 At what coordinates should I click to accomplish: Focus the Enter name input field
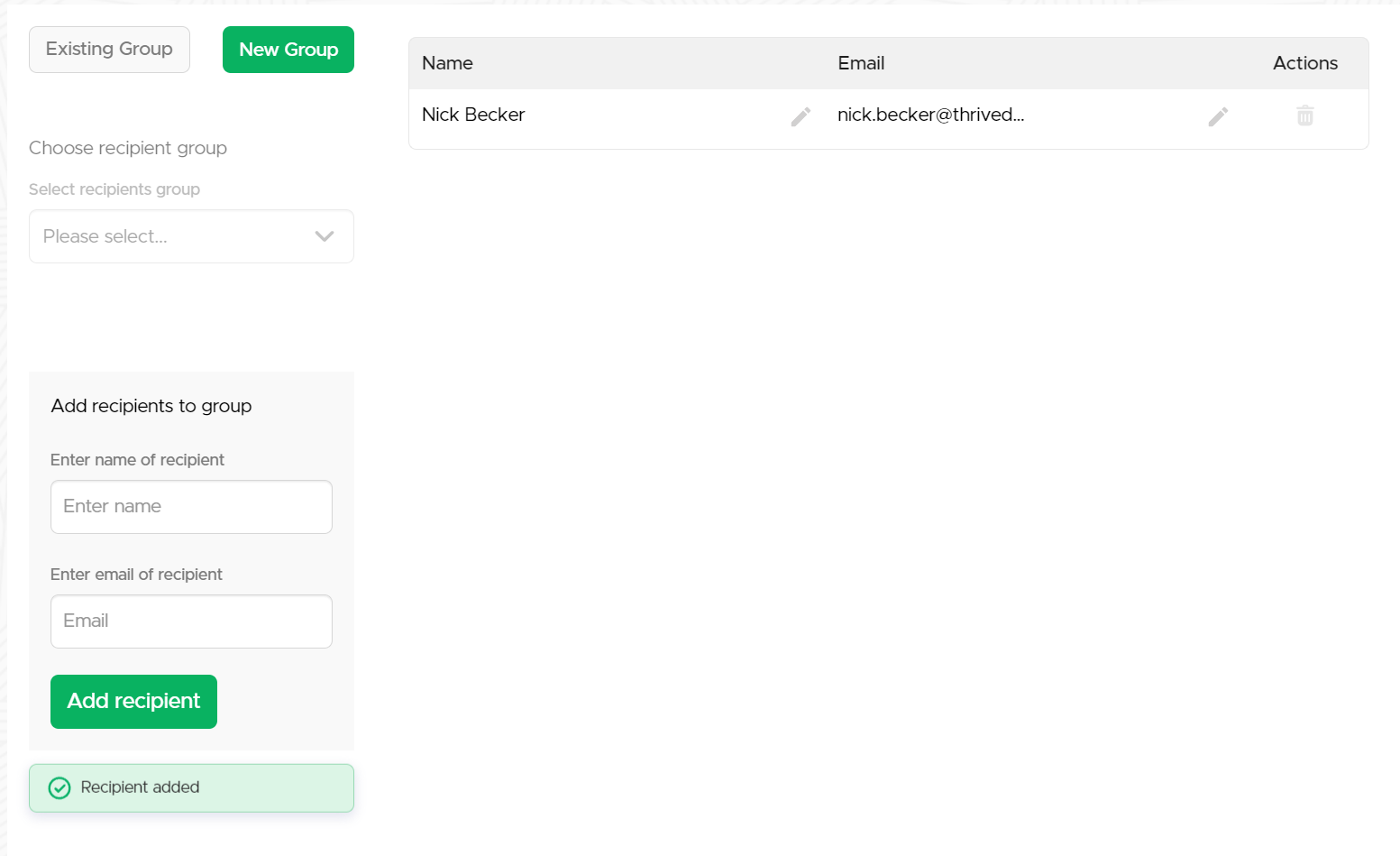[x=191, y=507]
